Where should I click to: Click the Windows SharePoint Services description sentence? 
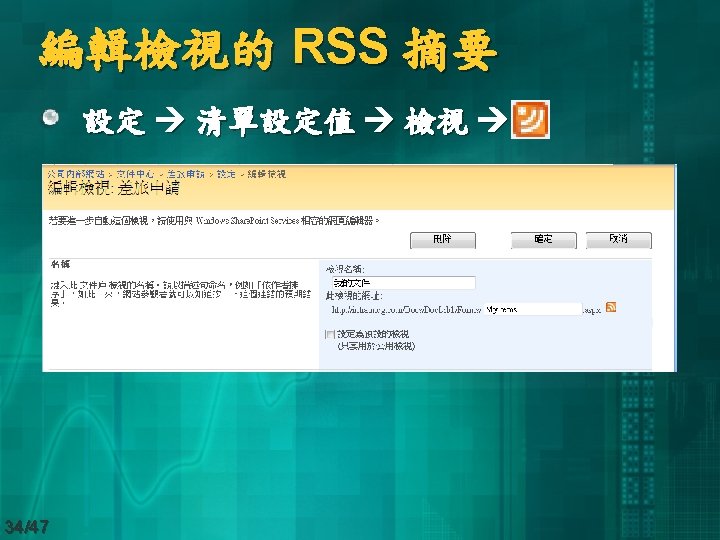pos(214,221)
